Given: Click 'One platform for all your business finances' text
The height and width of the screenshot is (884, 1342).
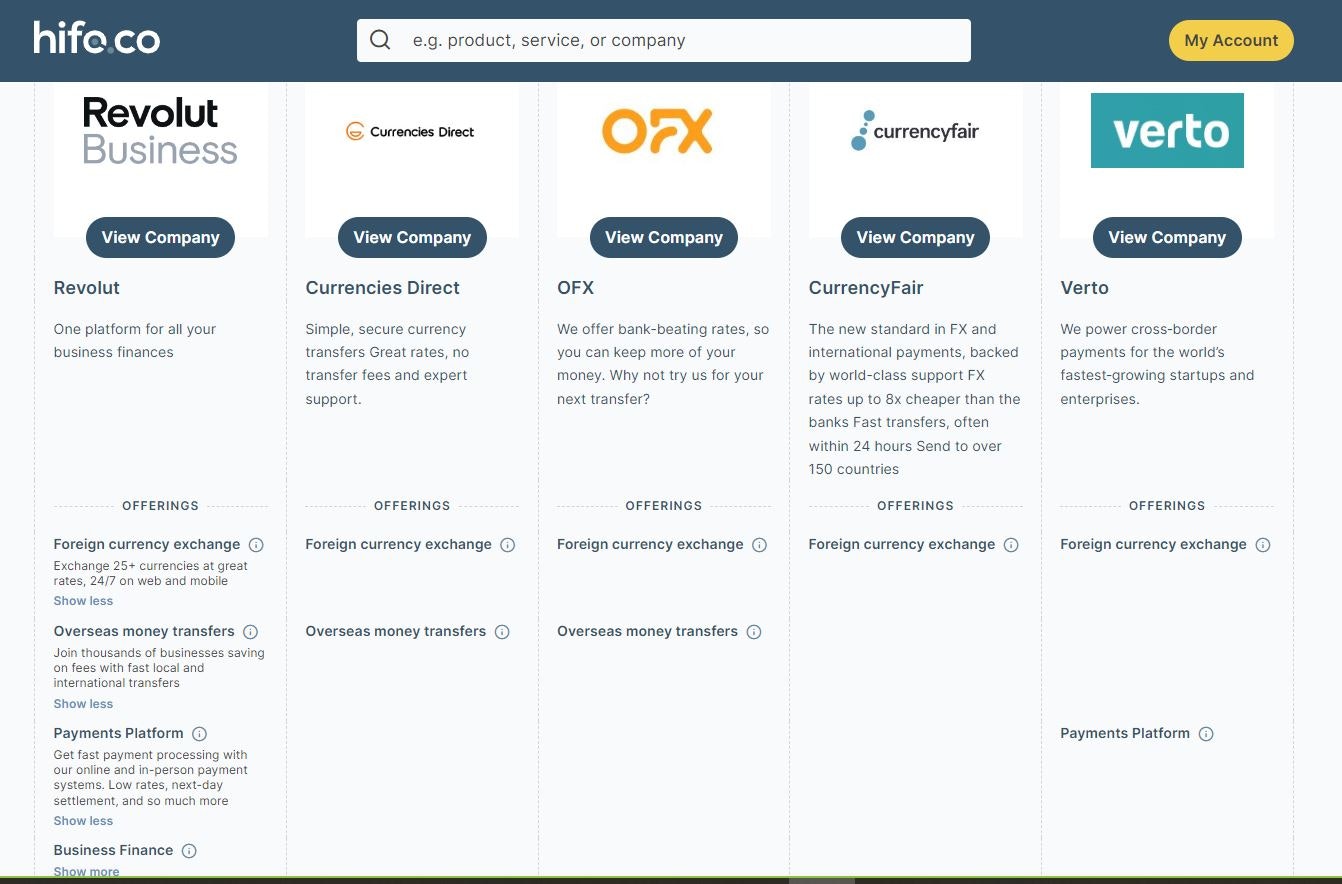Looking at the screenshot, I should (x=135, y=341).
